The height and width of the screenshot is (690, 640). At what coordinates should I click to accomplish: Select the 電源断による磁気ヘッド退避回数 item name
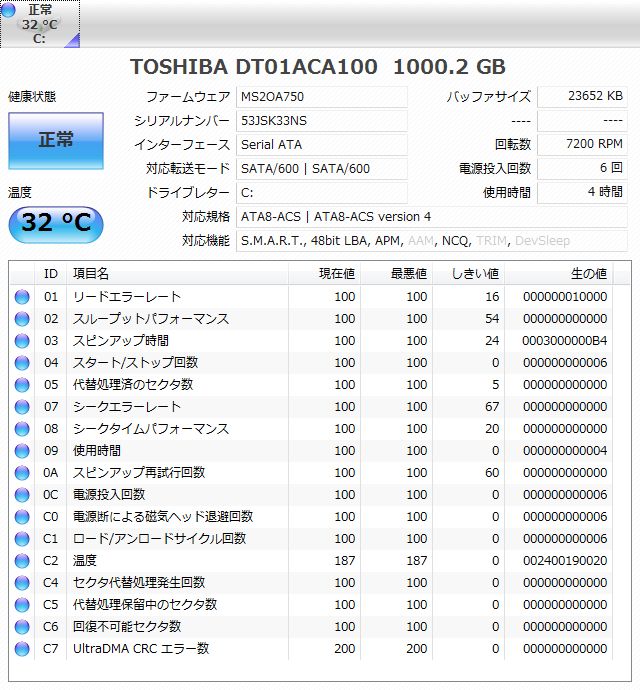pos(163,517)
